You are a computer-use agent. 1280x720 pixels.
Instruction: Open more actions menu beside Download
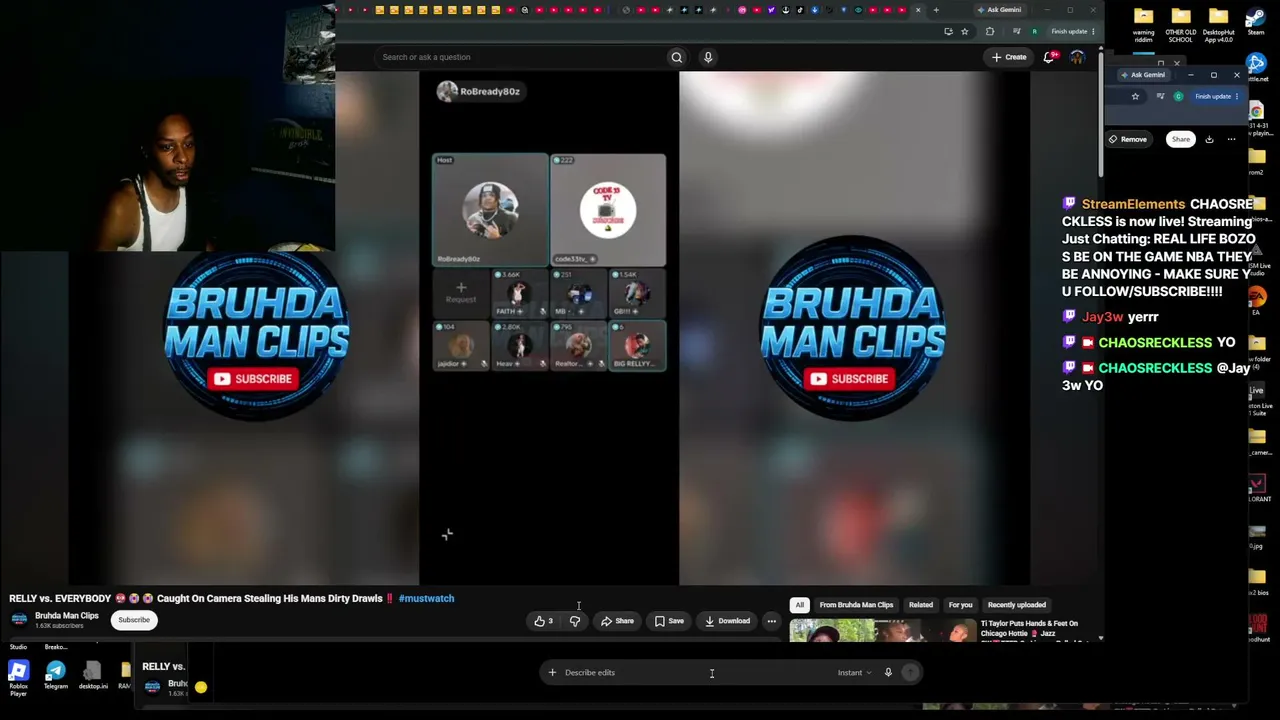(x=771, y=621)
